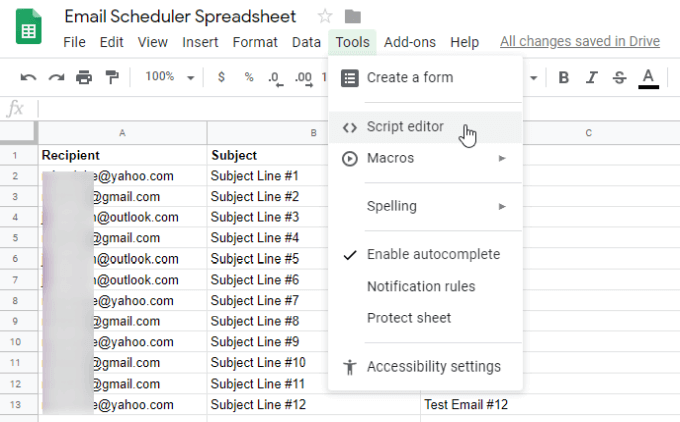Screen dimensions: 680x422
Task: Open the zoom 100% dropdown
Action: pyautogui.click(x=167, y=77)
